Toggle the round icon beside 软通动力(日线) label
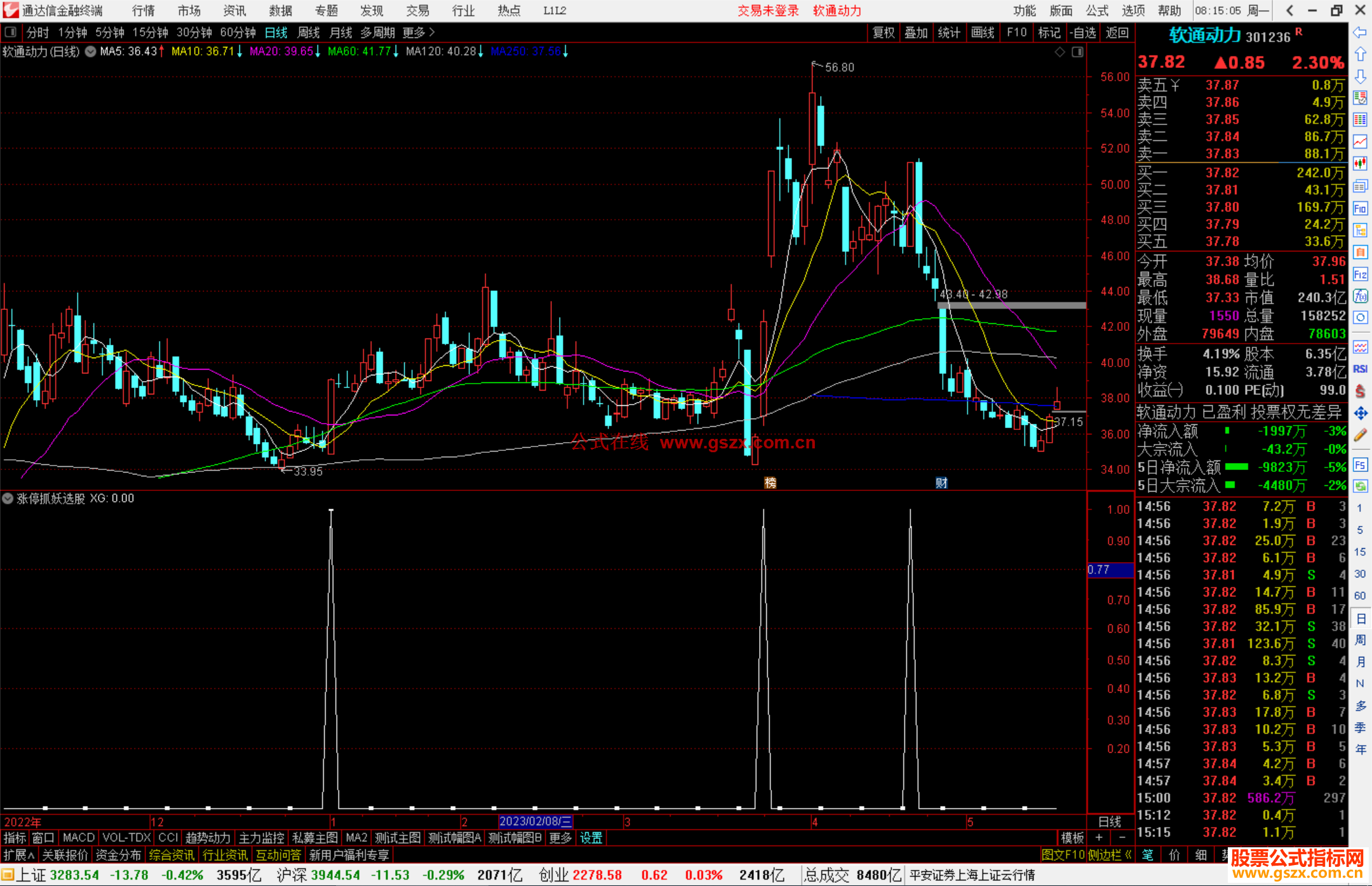This screenshot has height=886, width=1372. [91, 52]
